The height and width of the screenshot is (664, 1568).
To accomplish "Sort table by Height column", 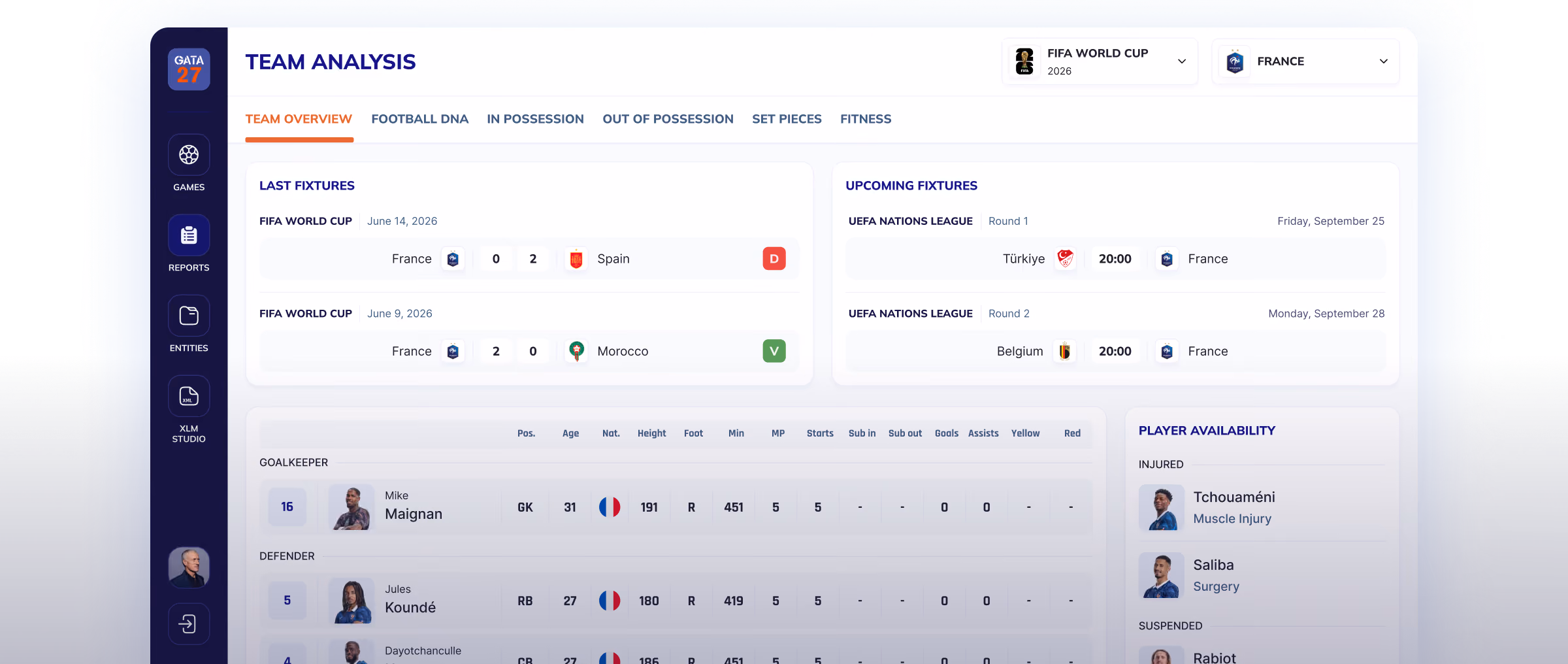I will 651,433.
